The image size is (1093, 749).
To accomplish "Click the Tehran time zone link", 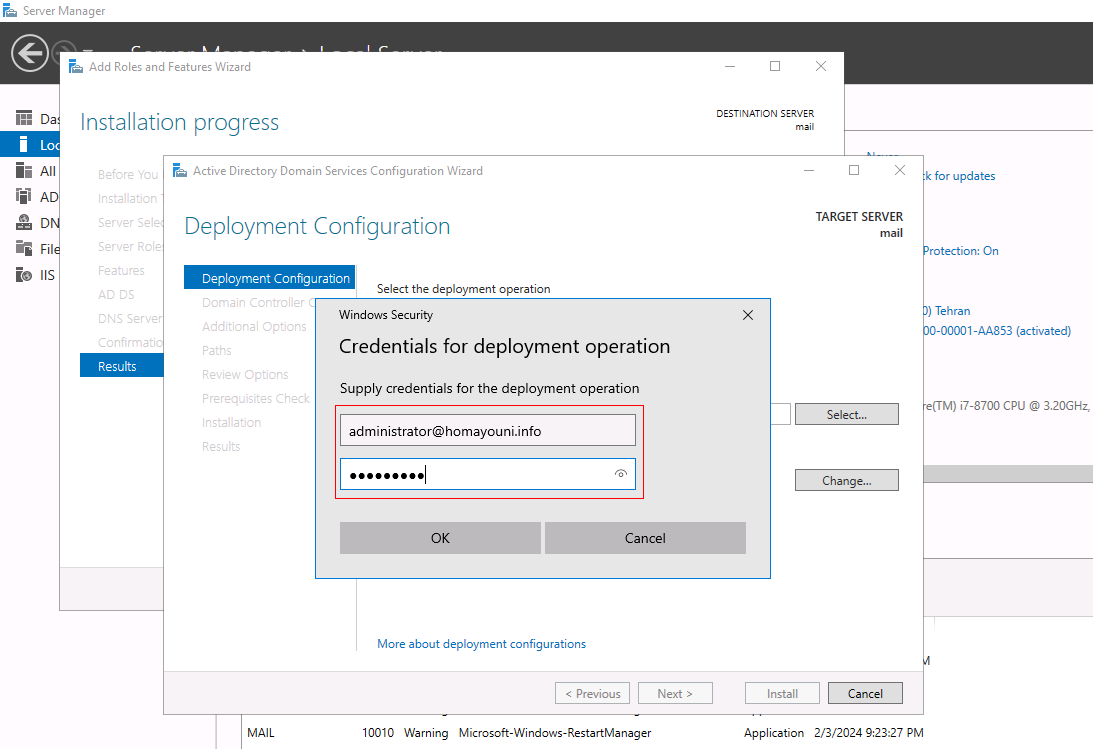I will 947,311.
